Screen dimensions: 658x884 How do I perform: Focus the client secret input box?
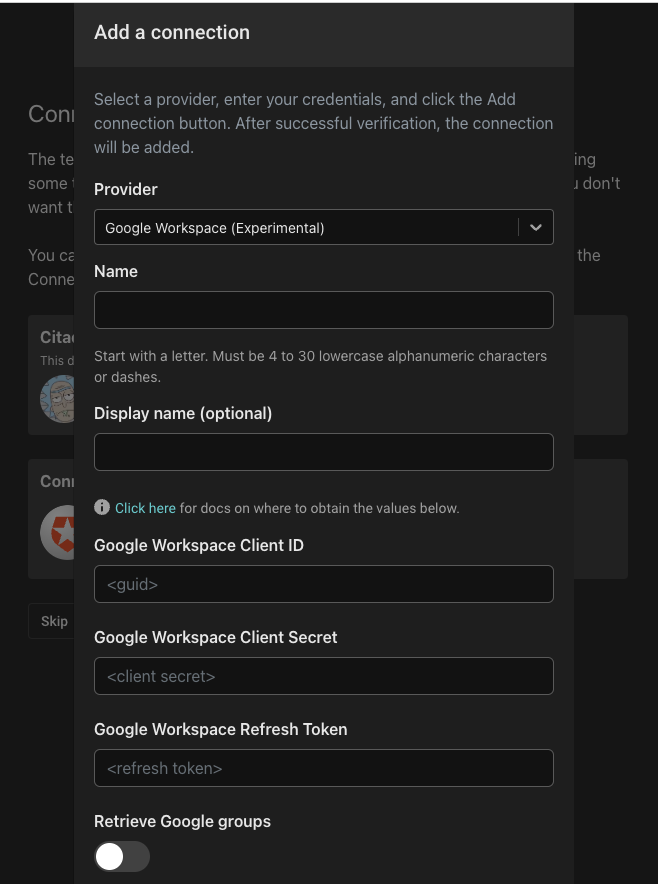coord(324,675)
